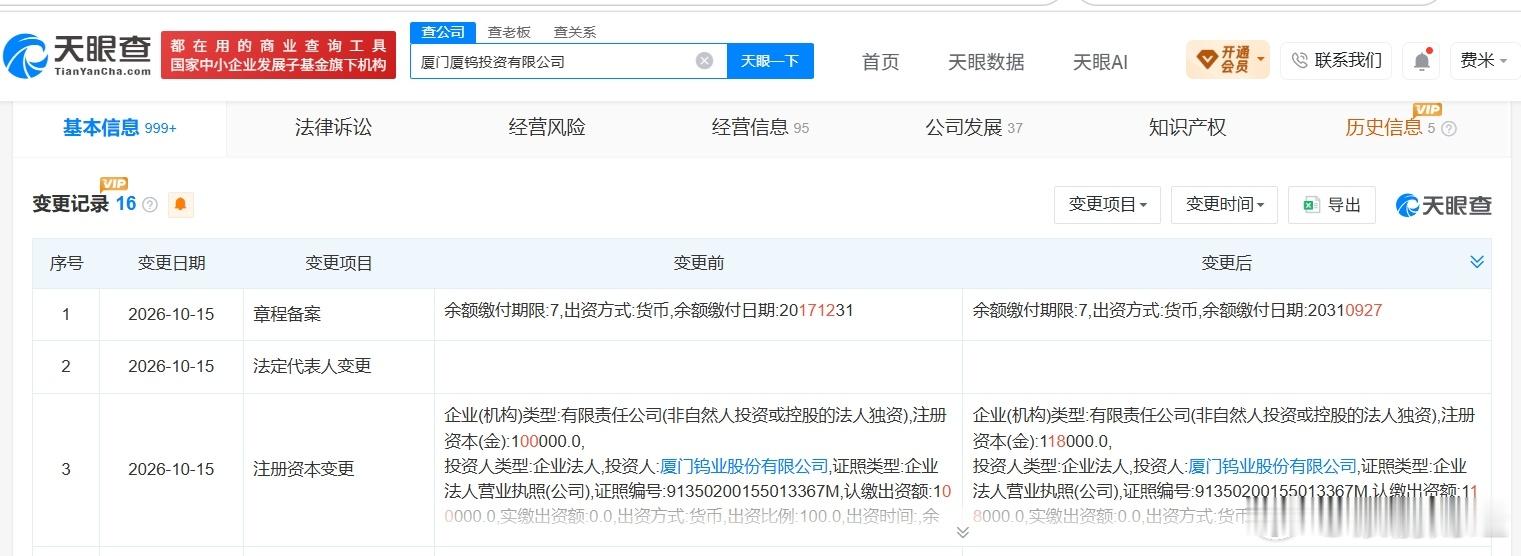The image size is (1521, 556).
Task: Switch to the 查关系 search tab
Action: pos(575,32)
